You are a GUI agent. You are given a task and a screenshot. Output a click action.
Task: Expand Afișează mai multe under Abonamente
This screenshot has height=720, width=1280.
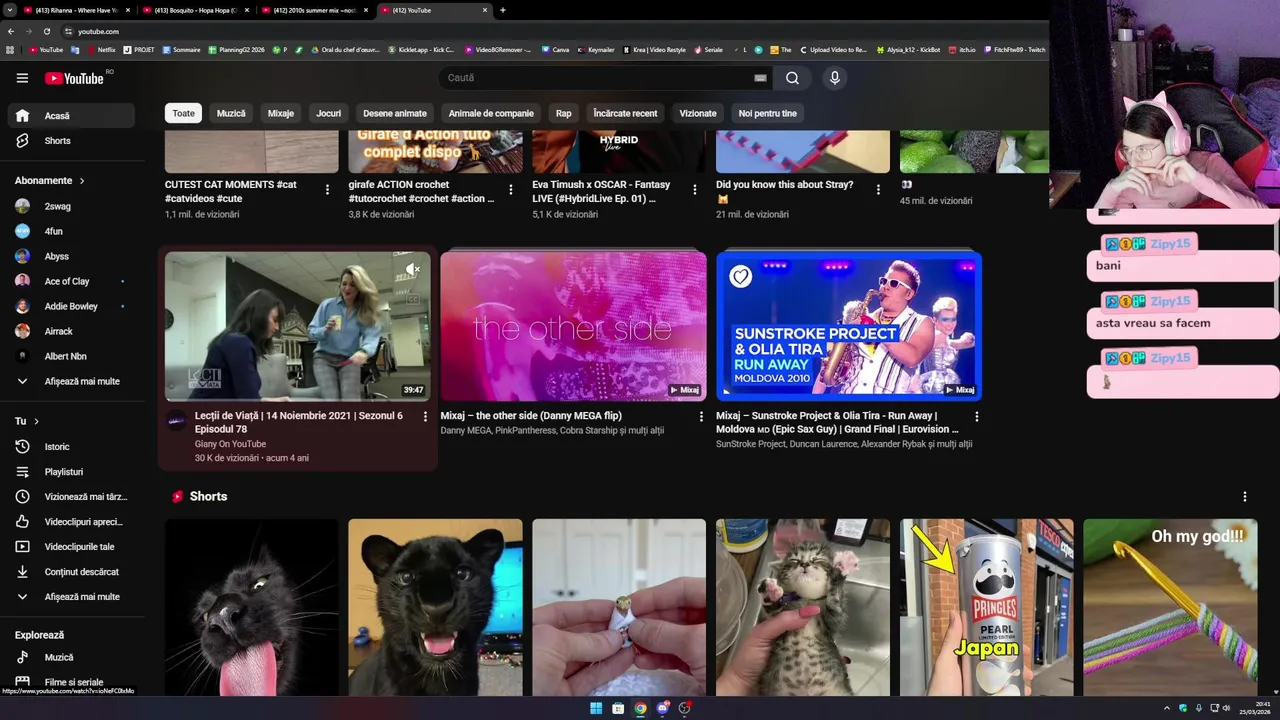point(70,381)
